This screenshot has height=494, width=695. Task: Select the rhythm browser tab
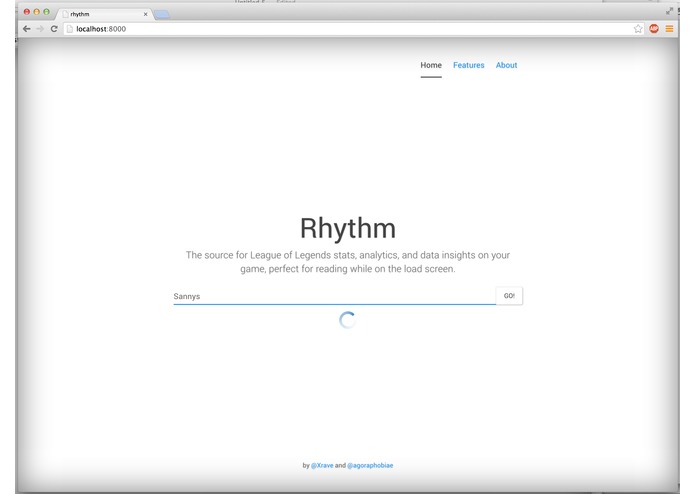(105, 14)
